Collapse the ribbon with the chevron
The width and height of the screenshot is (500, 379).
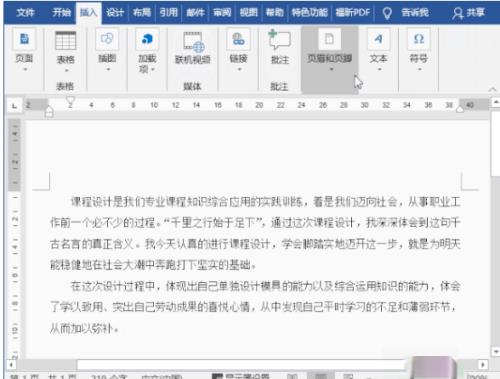coord(493,89)
